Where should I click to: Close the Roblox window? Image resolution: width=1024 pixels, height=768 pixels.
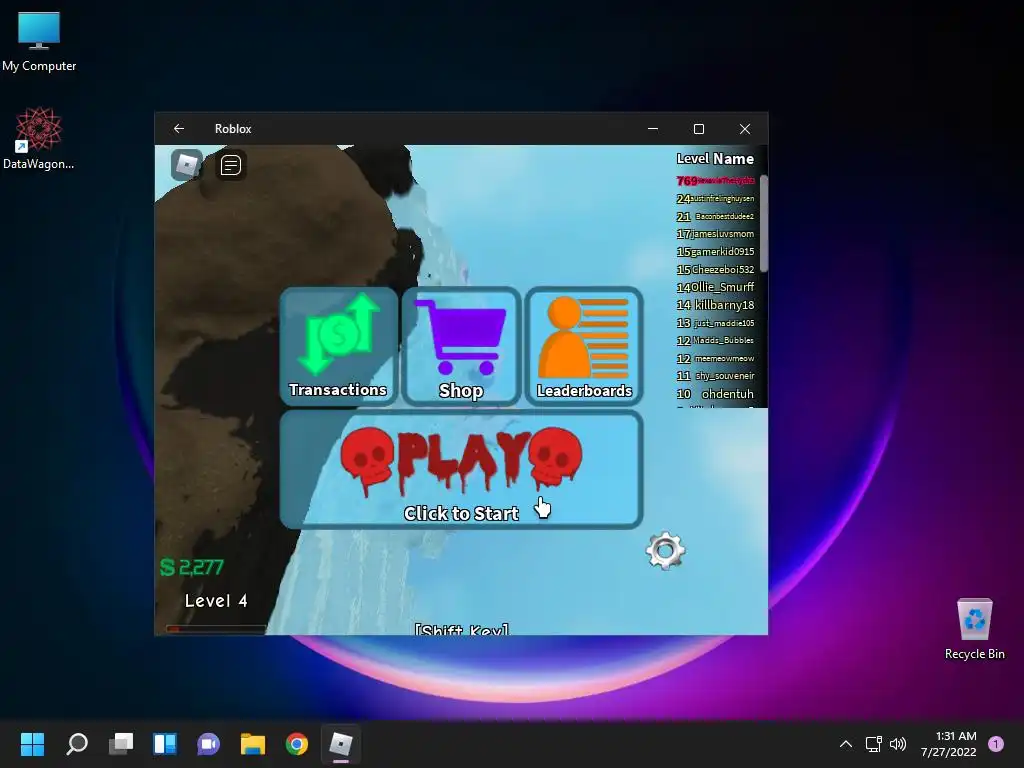(x=744, y=129)
